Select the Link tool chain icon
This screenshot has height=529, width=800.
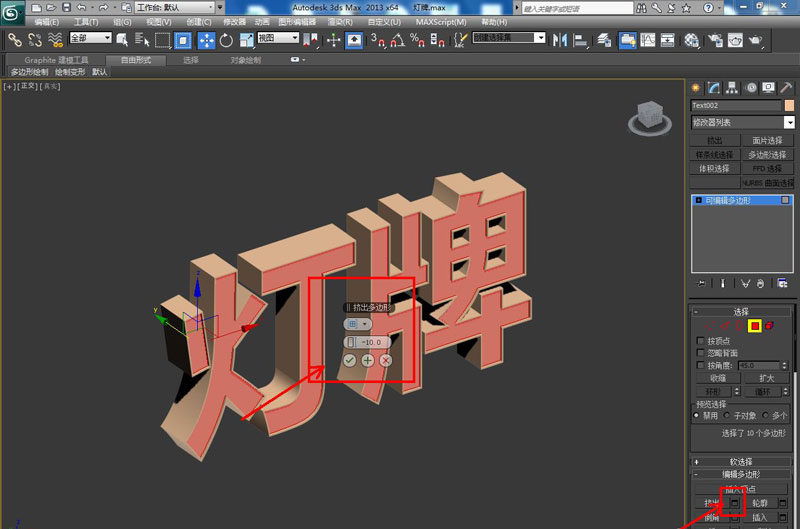[x=14, y=40]
